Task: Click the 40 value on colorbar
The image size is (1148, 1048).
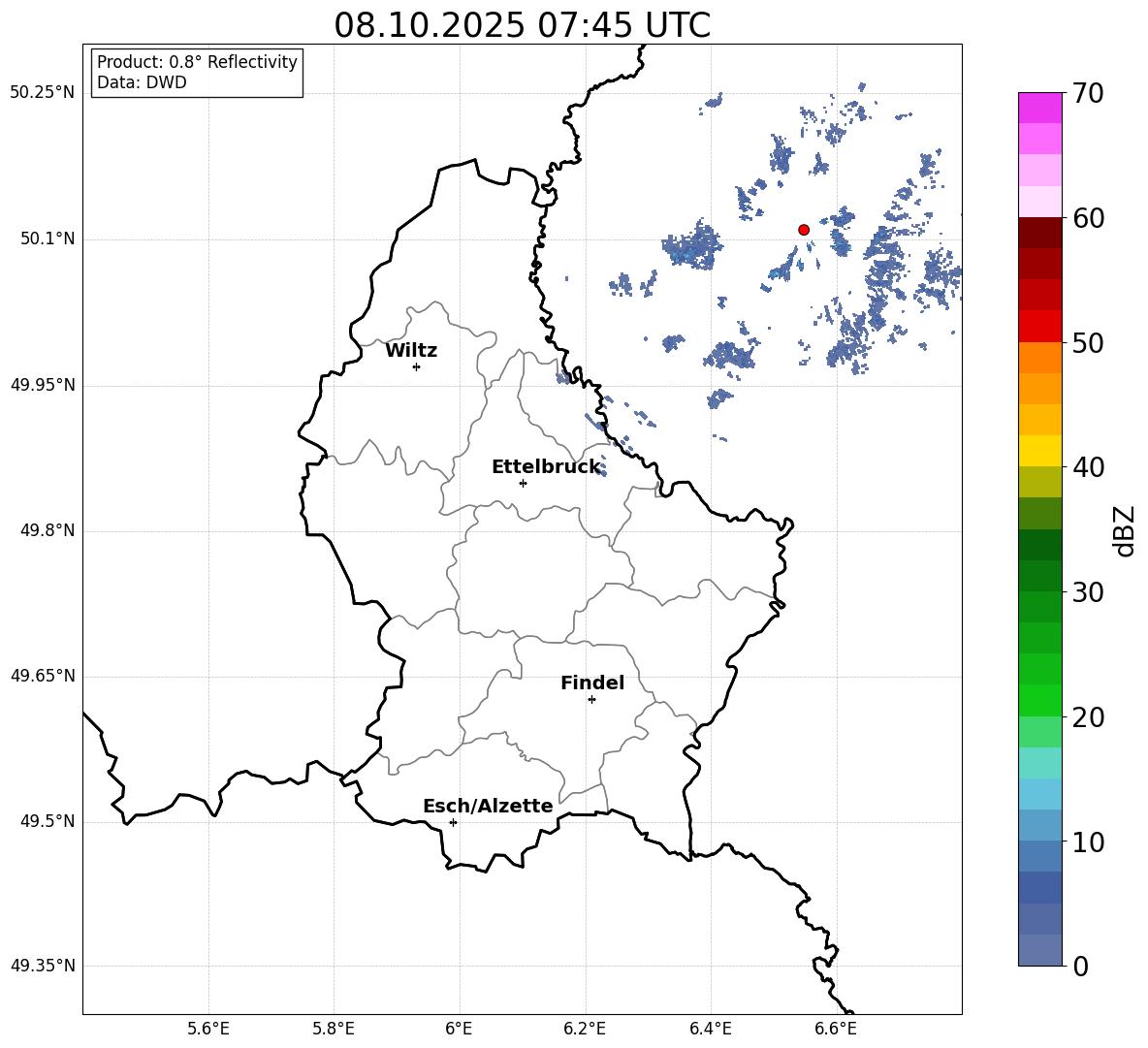Action: click(x=1088, y=467)
